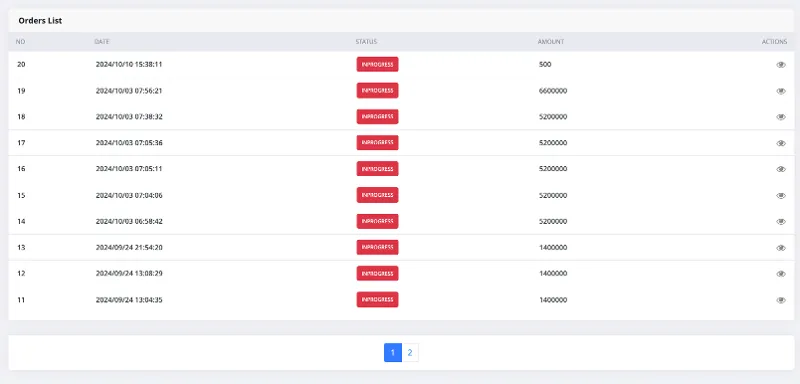Click the eye icon for order 12
This screenshot has height=384, width=800.
click(781, 274)
